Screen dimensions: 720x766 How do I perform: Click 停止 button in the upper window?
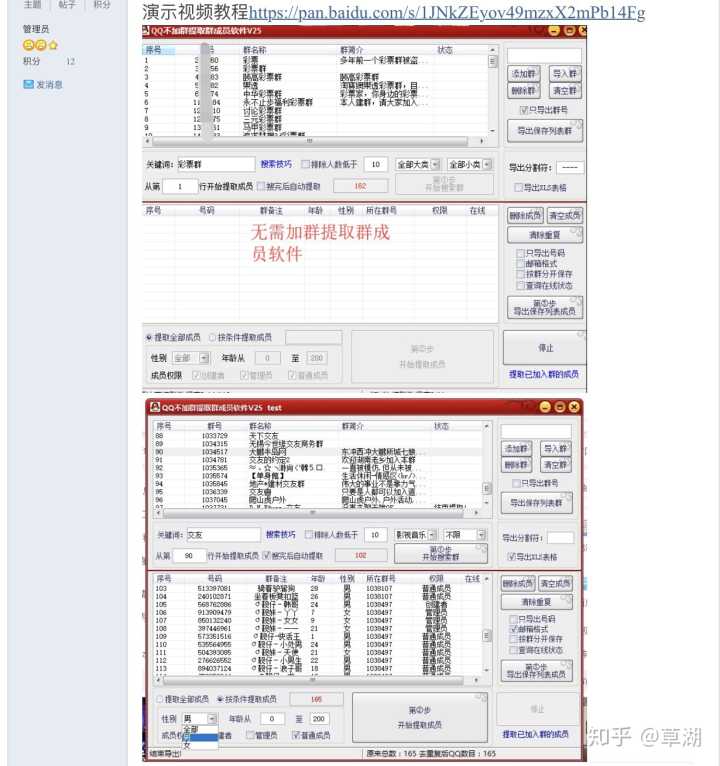[545, 348]
